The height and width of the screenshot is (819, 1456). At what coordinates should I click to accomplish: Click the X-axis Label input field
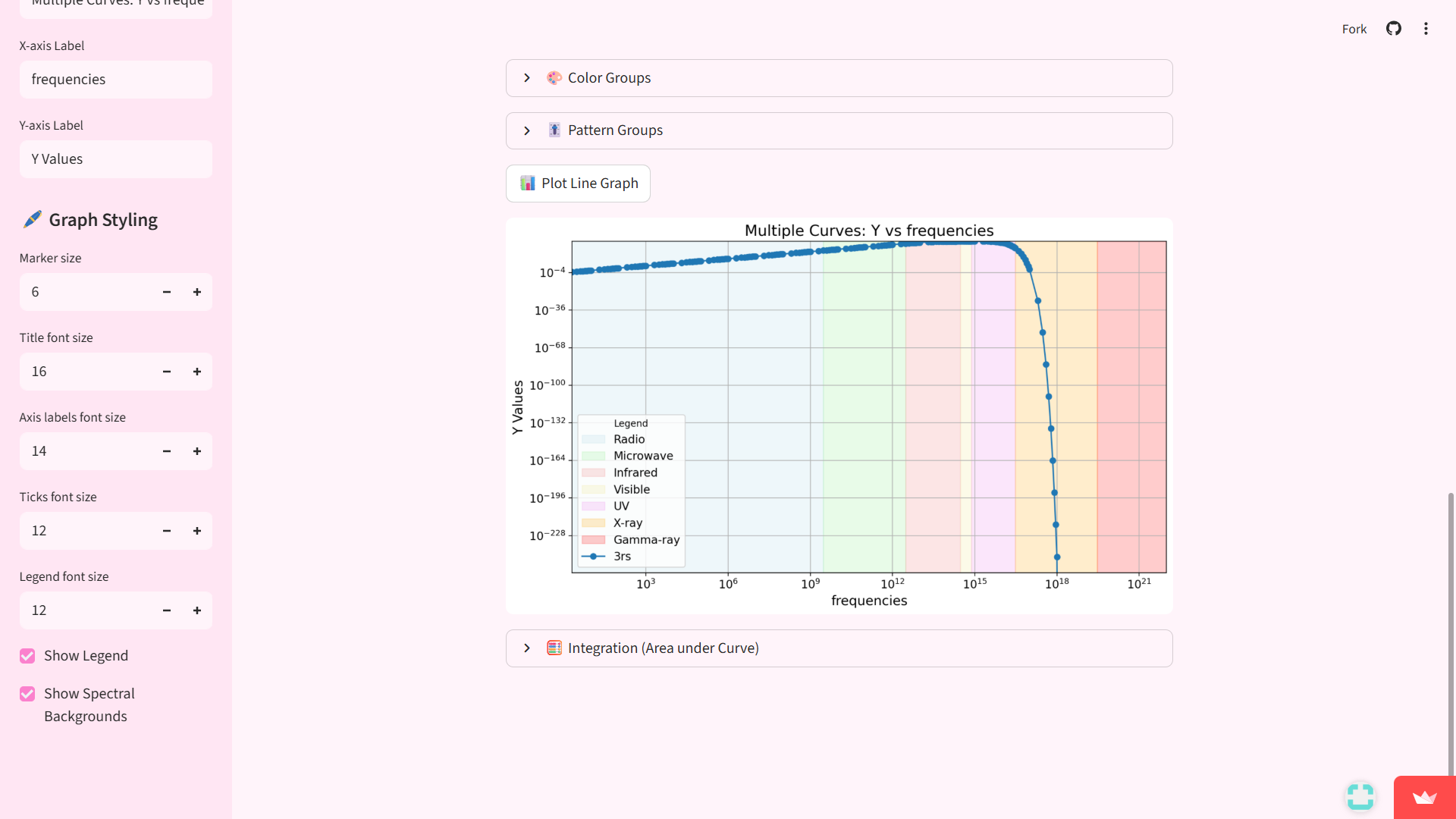[x=115, y=80]
